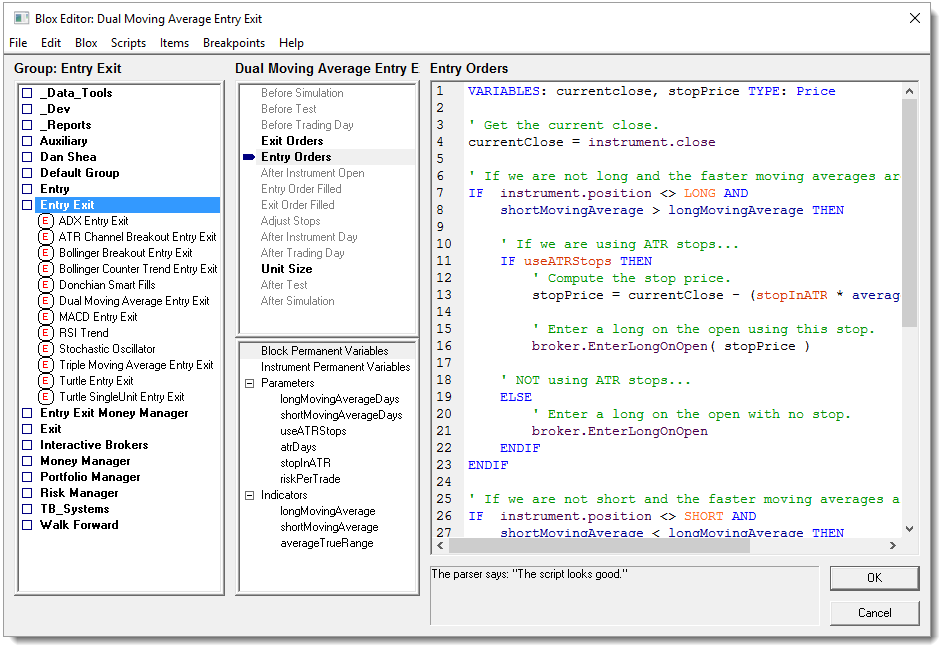The height and width of the screenshot is (646, 940).
Task: Click the Turtle Entry Exit block icon
Action: pyautogui.click(x=46, y=381)
